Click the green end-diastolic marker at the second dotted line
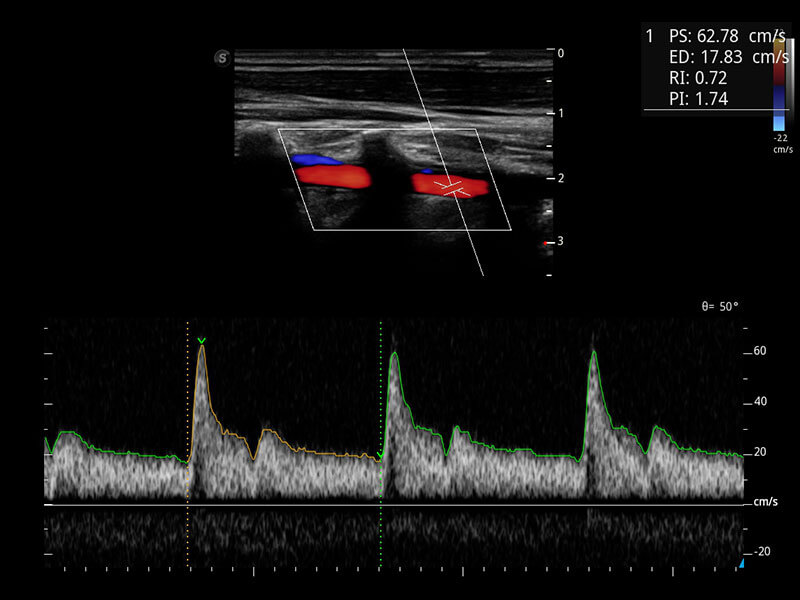Screen dimensions: 800x600 coord(380,457)
